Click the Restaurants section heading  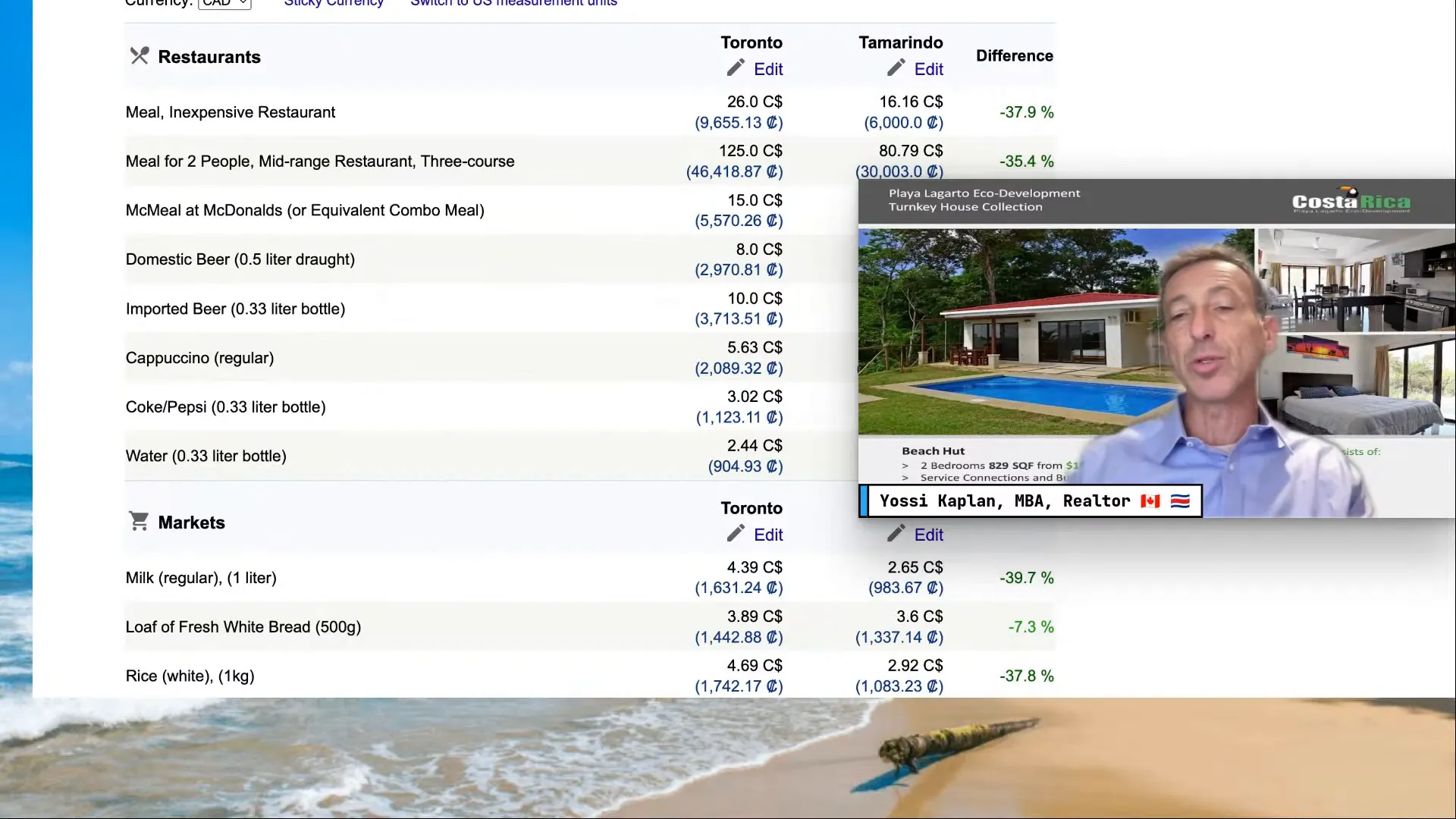209,57
